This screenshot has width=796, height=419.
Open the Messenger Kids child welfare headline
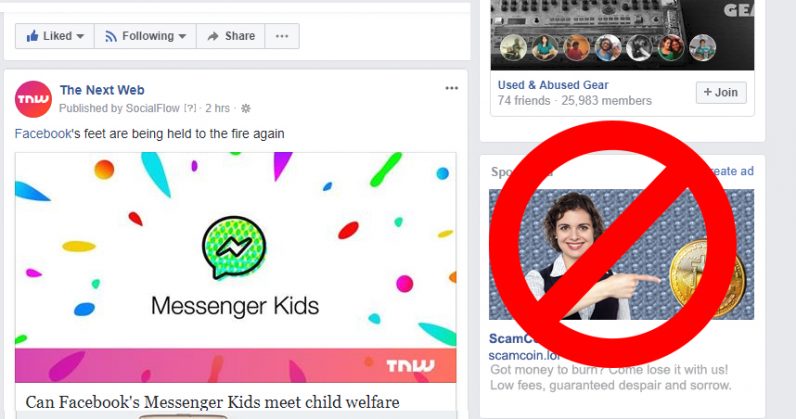pyautogui.click(x=212, y=402)
